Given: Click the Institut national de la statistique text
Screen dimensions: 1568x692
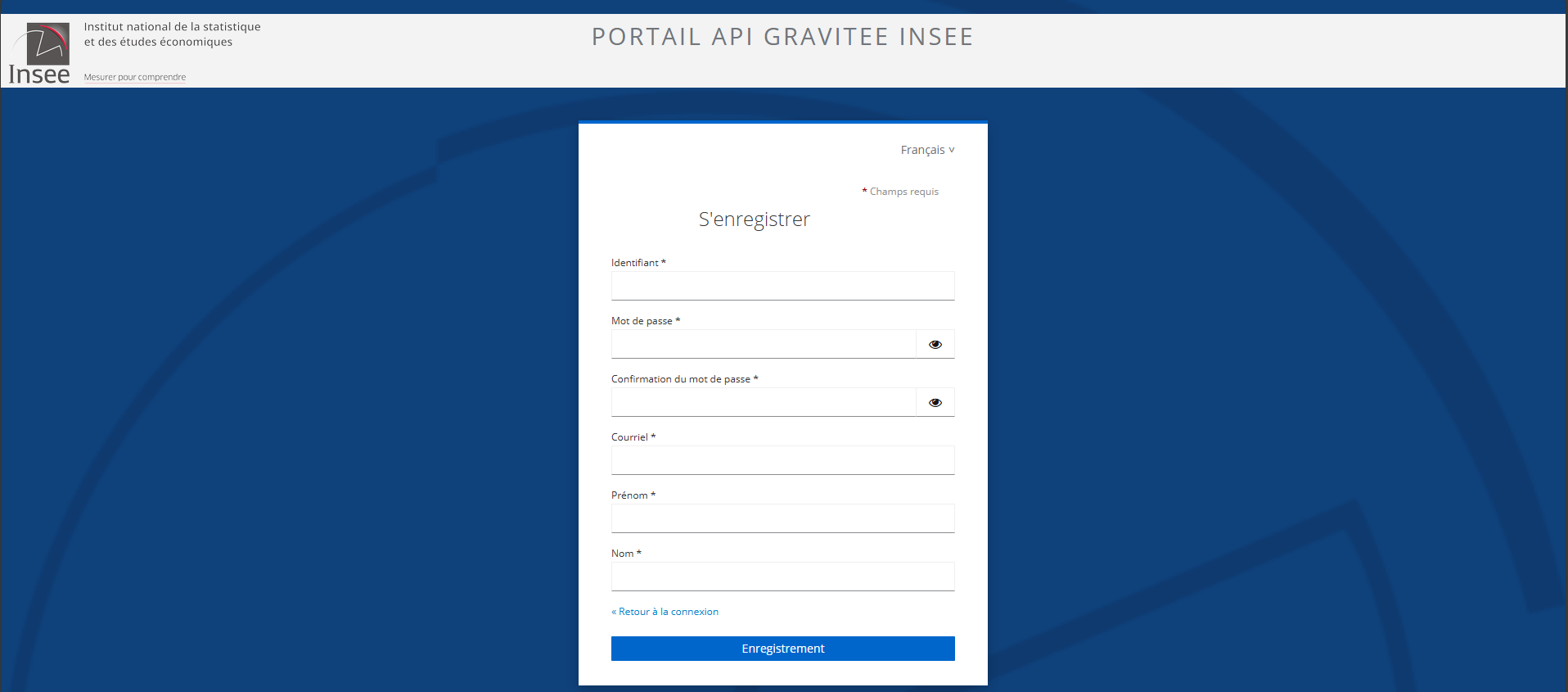Looking at the screenshot, I should point(172,27).
